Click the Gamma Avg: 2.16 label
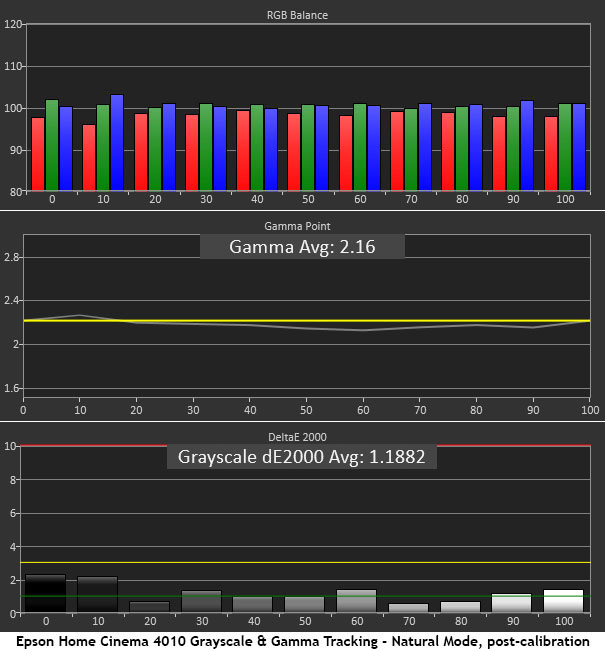605x651 pixels. point(302,247)
